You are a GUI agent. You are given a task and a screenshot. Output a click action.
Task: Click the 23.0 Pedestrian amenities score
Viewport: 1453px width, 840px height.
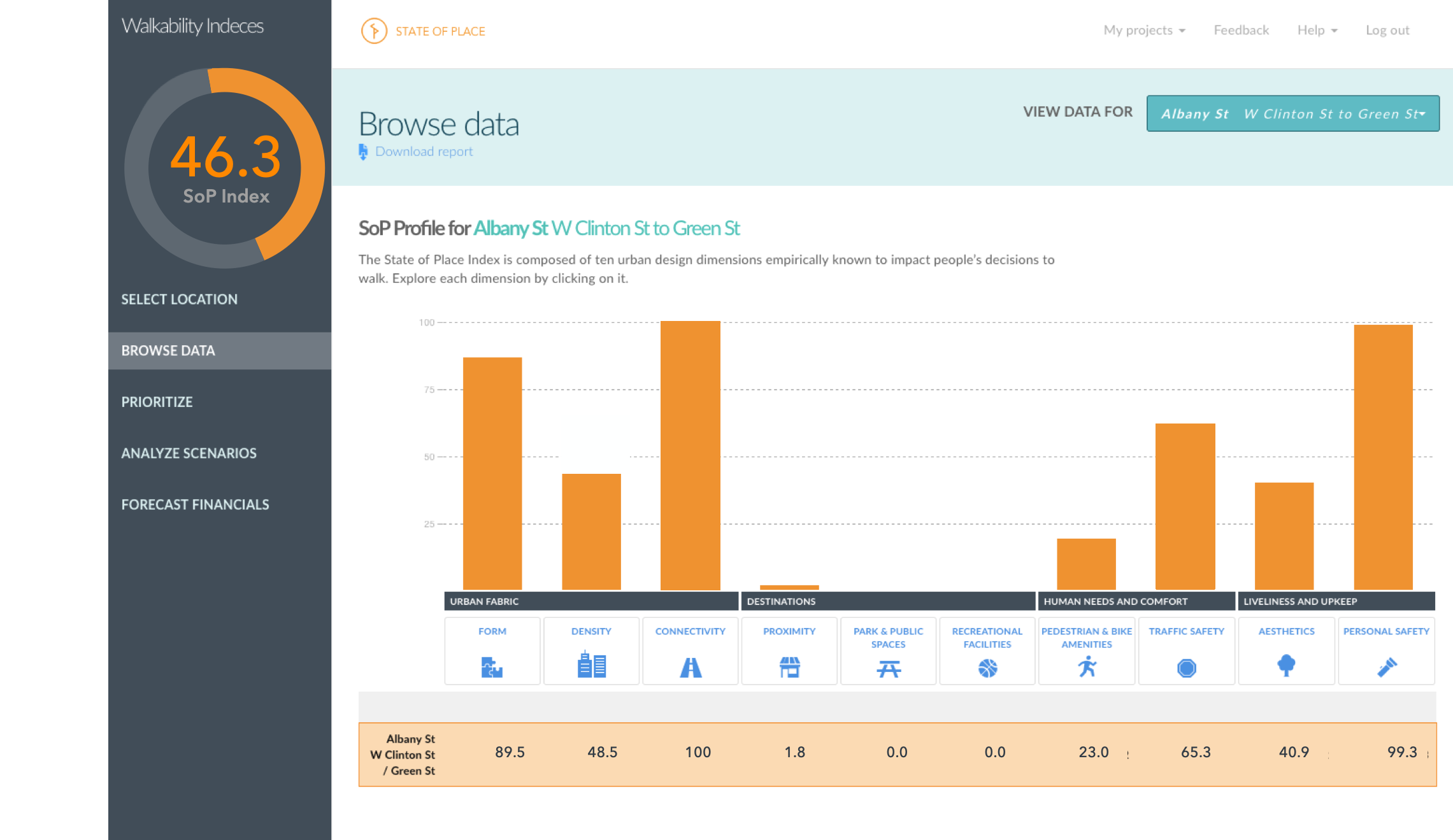click(1094, 752)
